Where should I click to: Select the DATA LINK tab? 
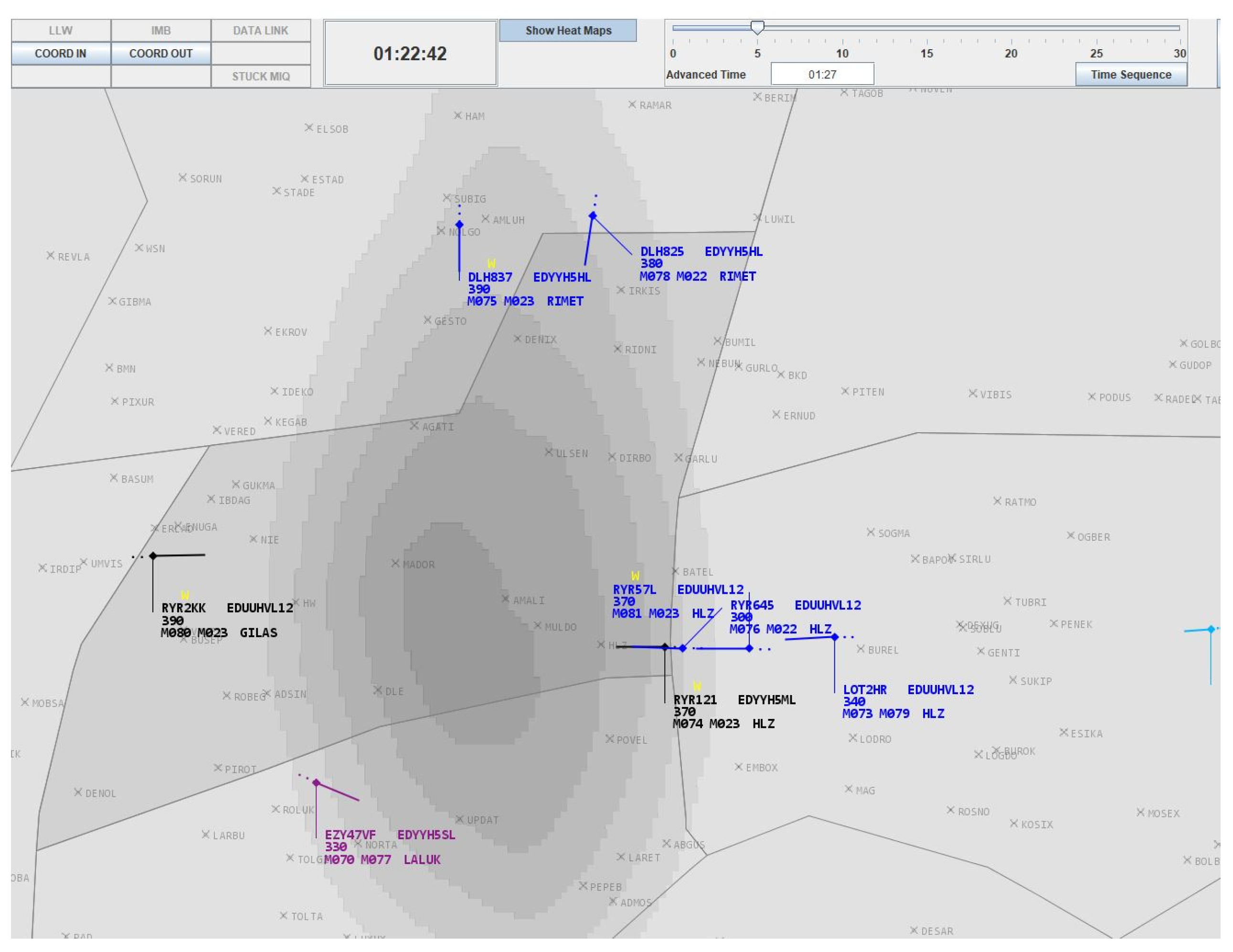coord(260,31)
